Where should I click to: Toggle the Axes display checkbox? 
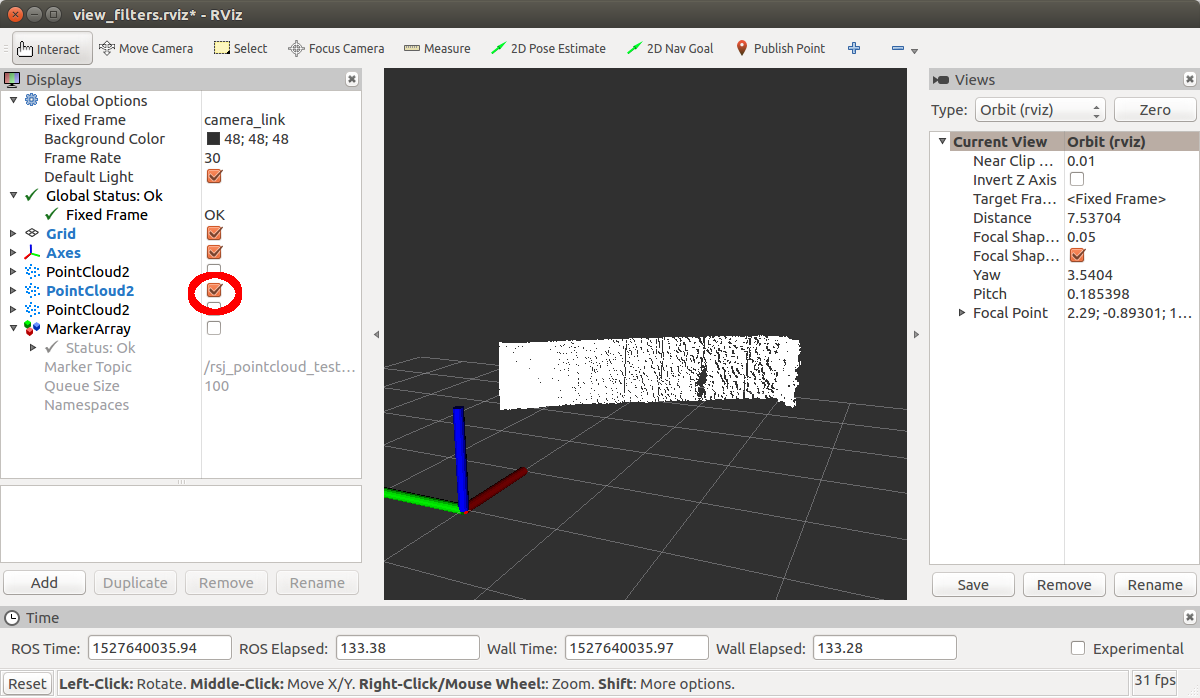(214, 253)
